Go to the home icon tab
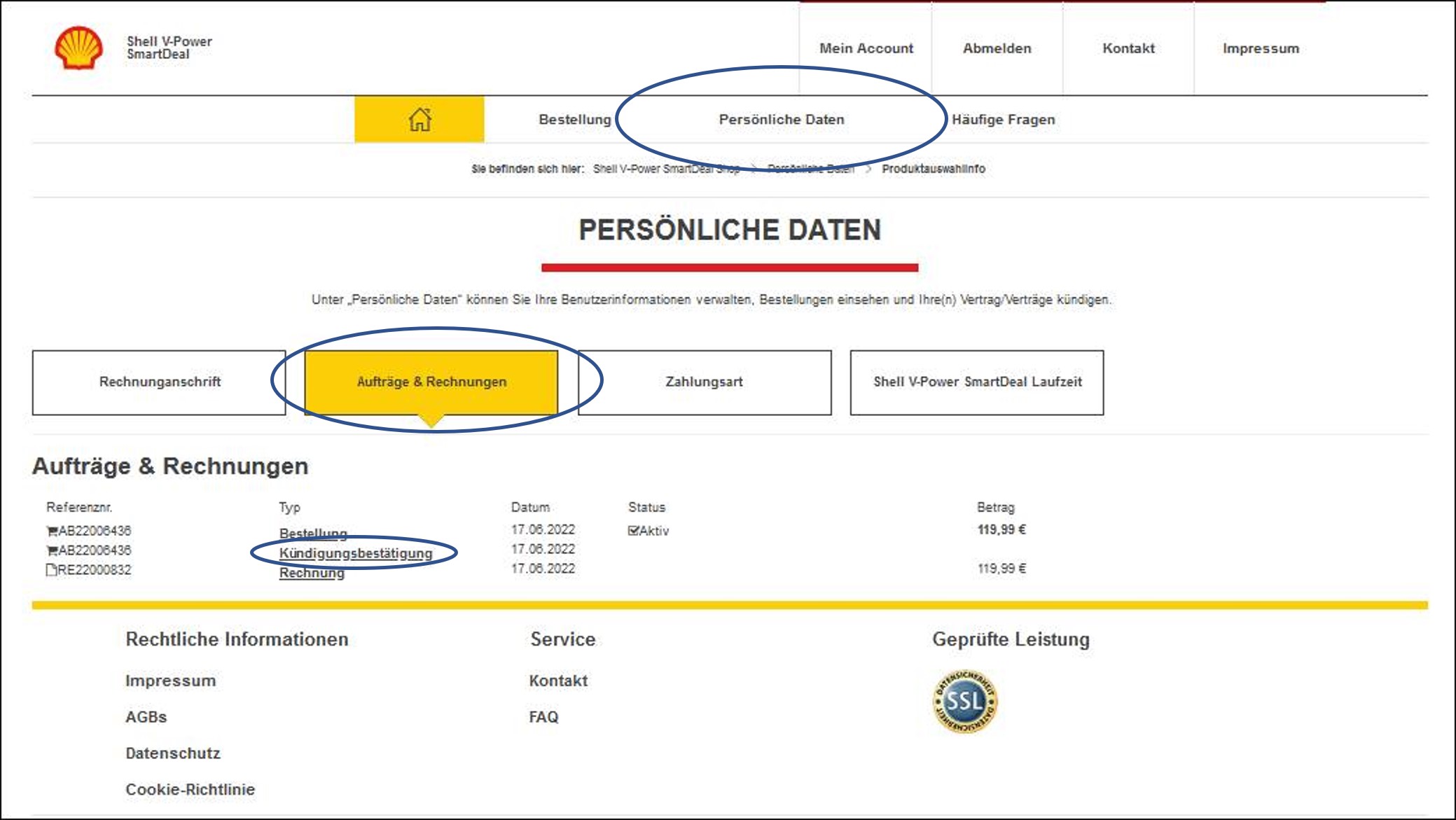 tap(420, 119)
